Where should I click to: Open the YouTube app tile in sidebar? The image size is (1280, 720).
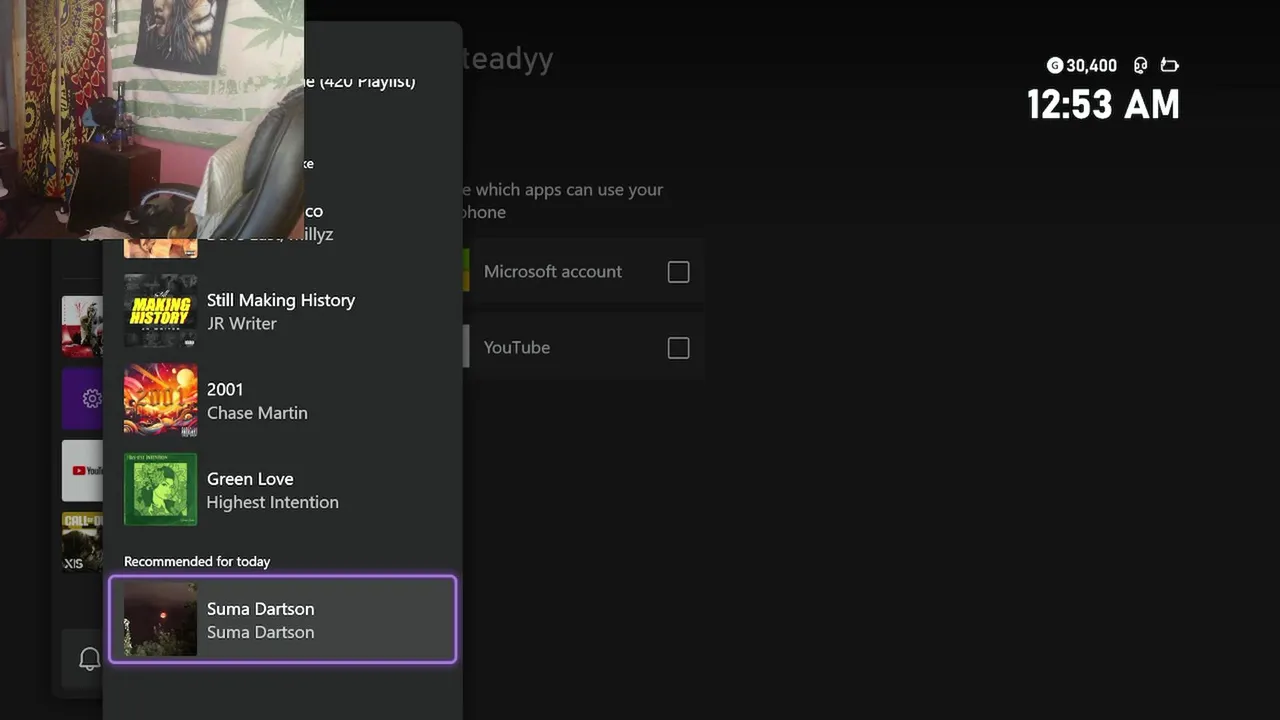coord(83,470)
